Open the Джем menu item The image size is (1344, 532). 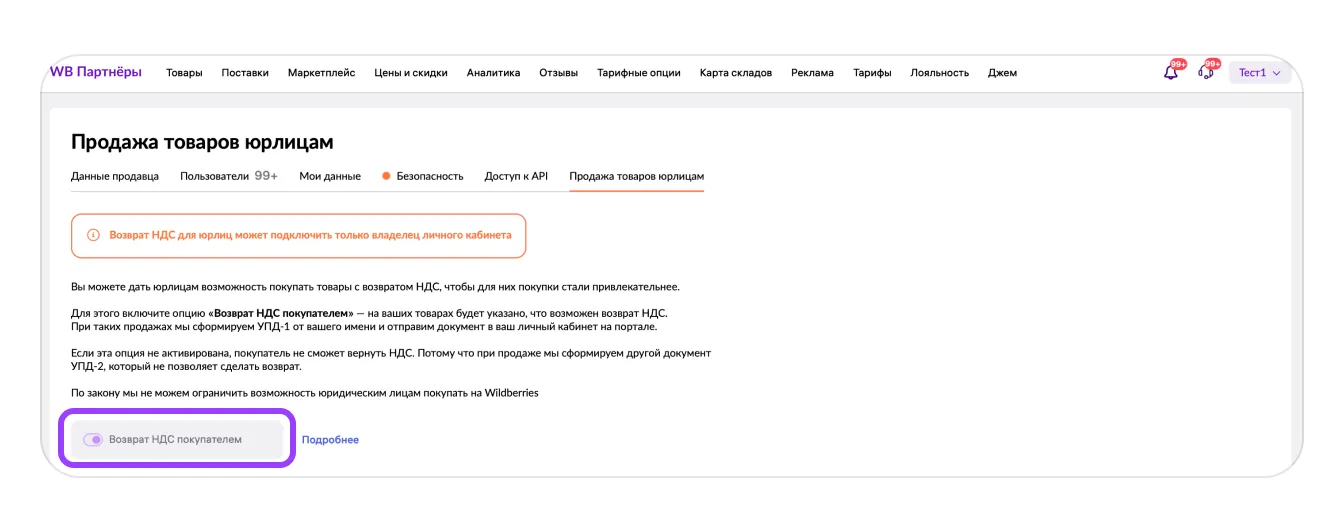pos(1002,73)
